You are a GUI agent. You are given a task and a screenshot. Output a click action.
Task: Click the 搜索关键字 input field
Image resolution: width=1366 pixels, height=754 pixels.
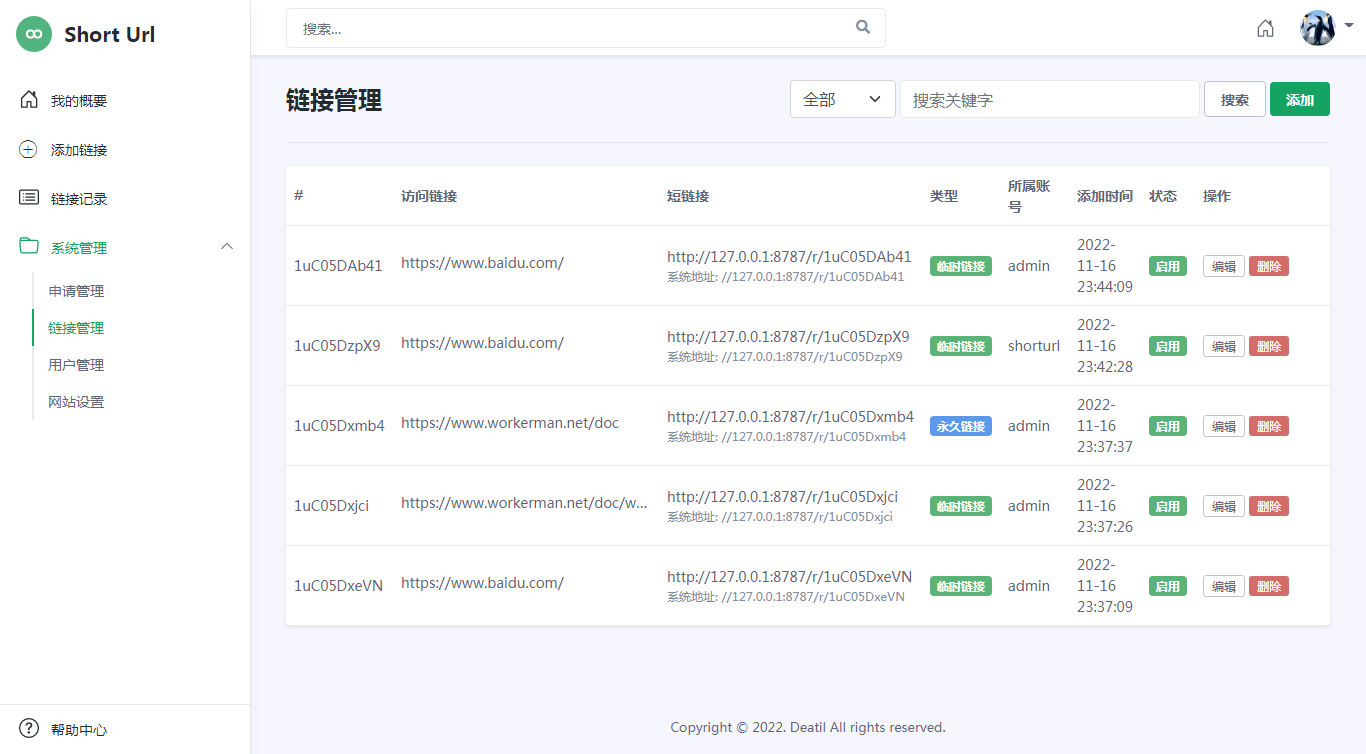pos(1049,99)
